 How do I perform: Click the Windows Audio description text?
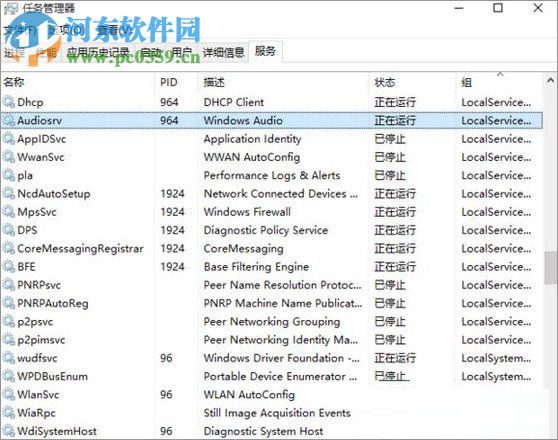243,120
